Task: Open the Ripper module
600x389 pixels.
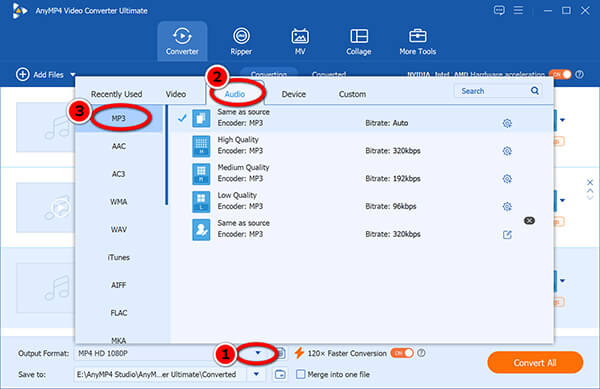Action: 241,41
